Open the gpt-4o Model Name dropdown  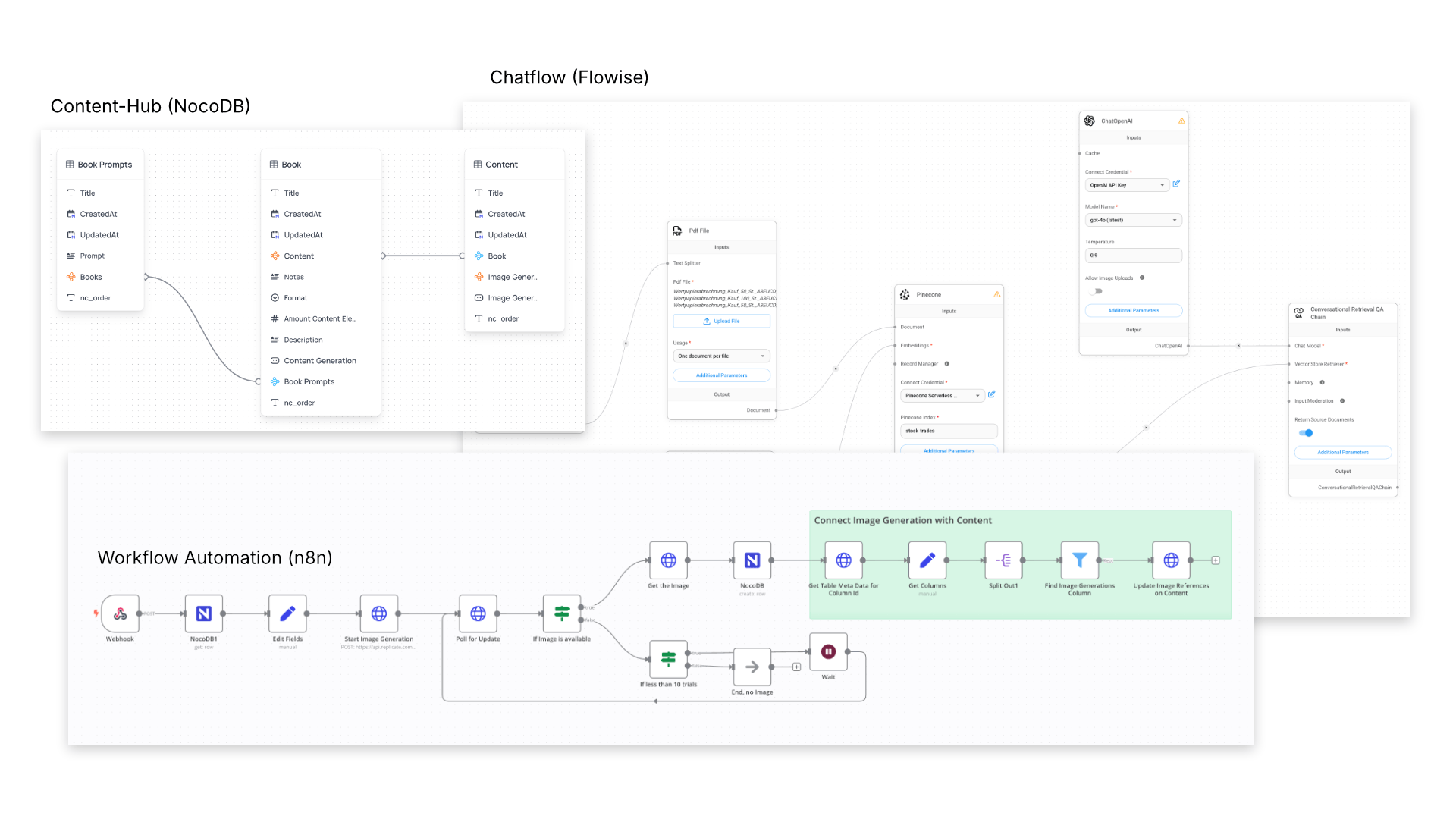tap(1133, 219)
